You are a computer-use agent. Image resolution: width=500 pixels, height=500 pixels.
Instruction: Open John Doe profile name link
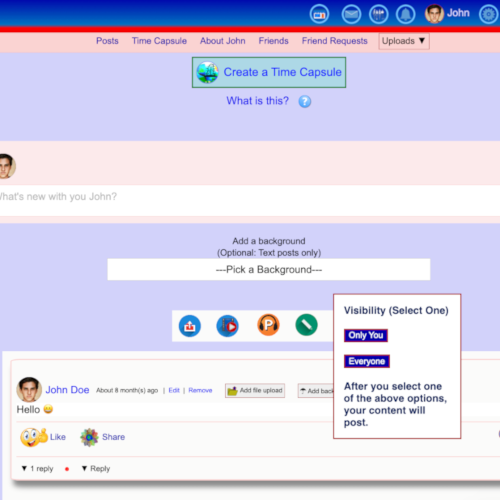67,390
